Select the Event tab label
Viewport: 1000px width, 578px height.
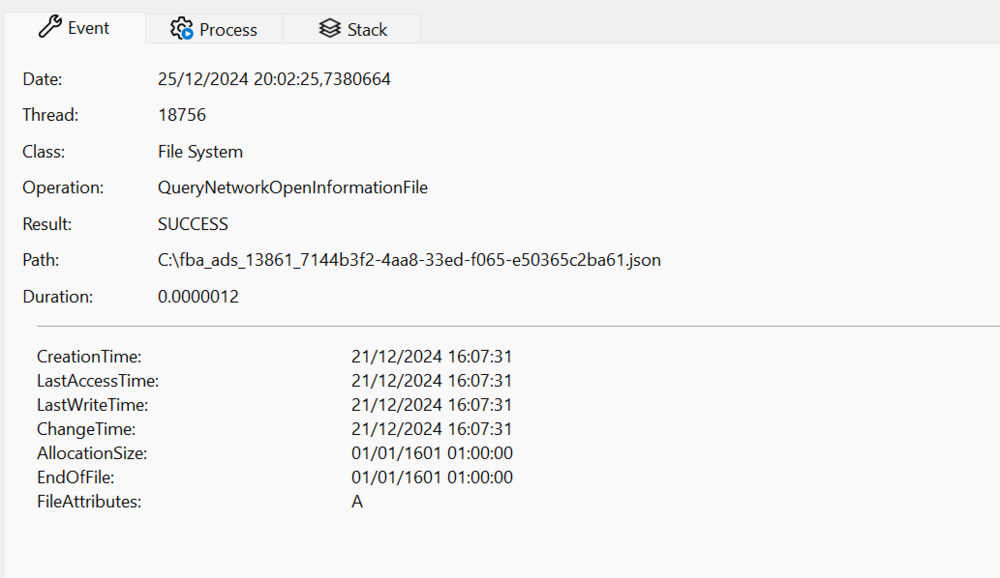click(89, 28)
